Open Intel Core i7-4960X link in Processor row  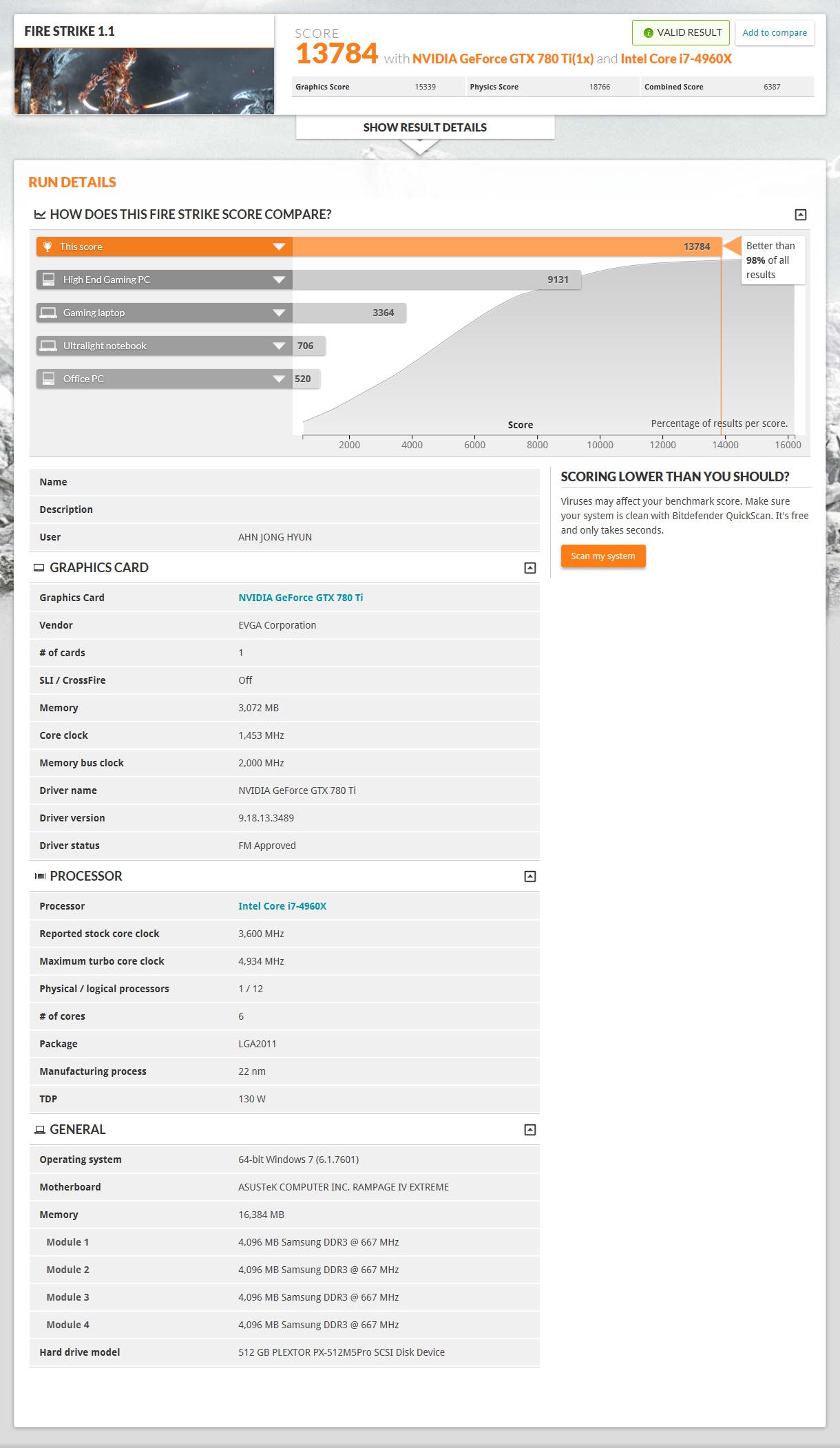282,906
